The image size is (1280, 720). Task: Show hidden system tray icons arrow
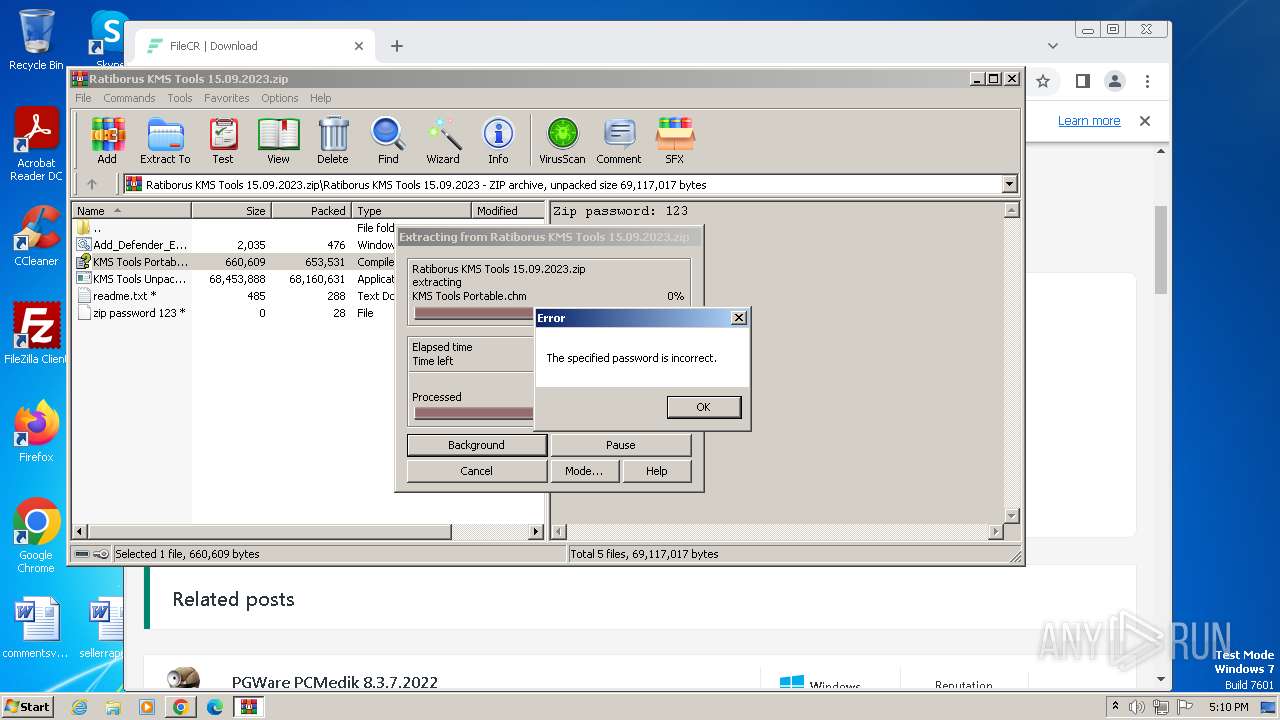(x=1115, y=707)
